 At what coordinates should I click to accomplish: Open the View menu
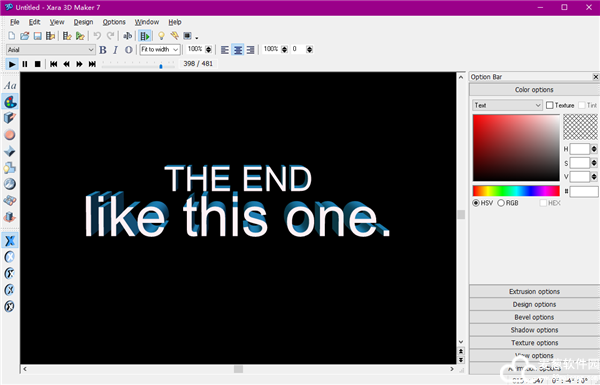point(57,22)
